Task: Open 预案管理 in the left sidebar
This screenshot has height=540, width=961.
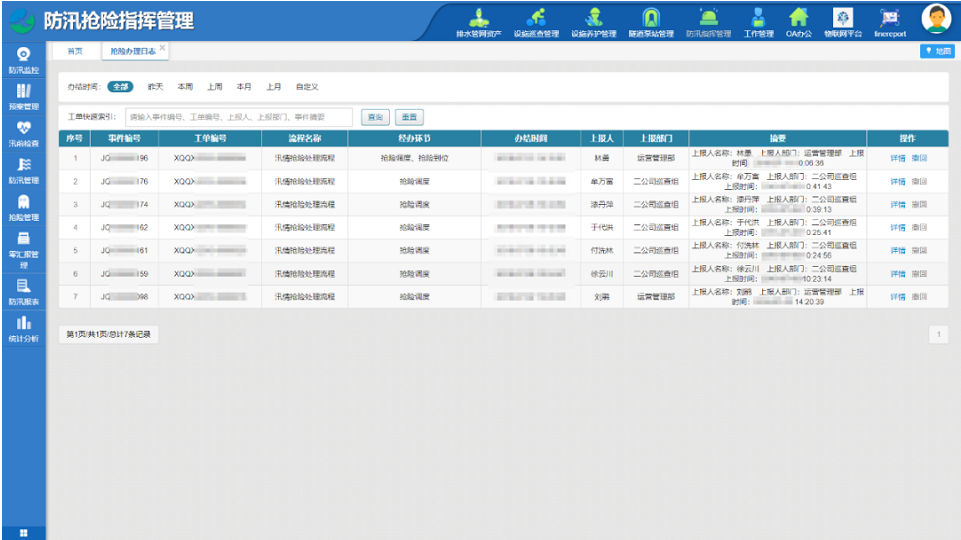Action: click(x=23, y=97)
